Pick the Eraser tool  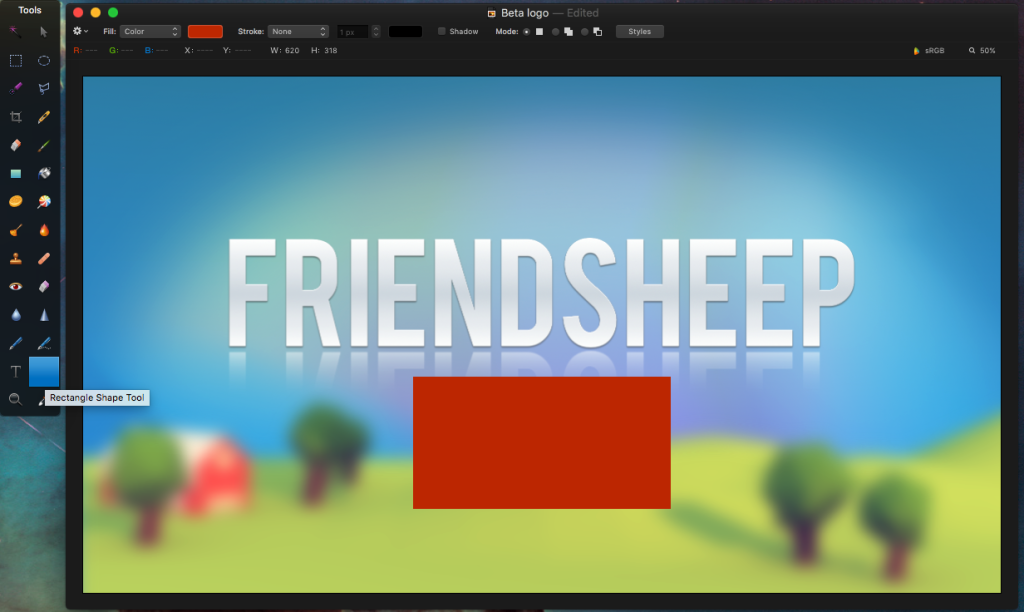16,145
